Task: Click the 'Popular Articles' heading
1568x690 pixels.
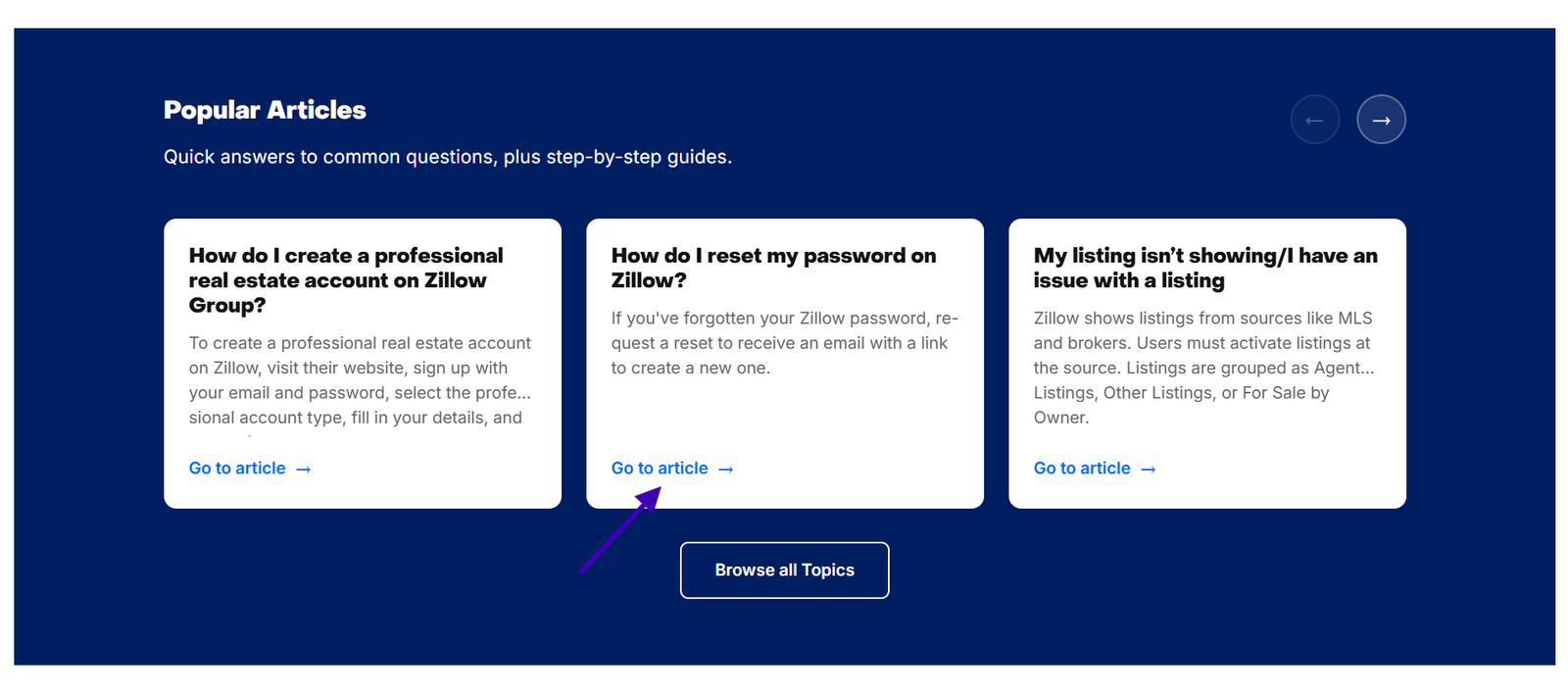Action: [265, 110]
